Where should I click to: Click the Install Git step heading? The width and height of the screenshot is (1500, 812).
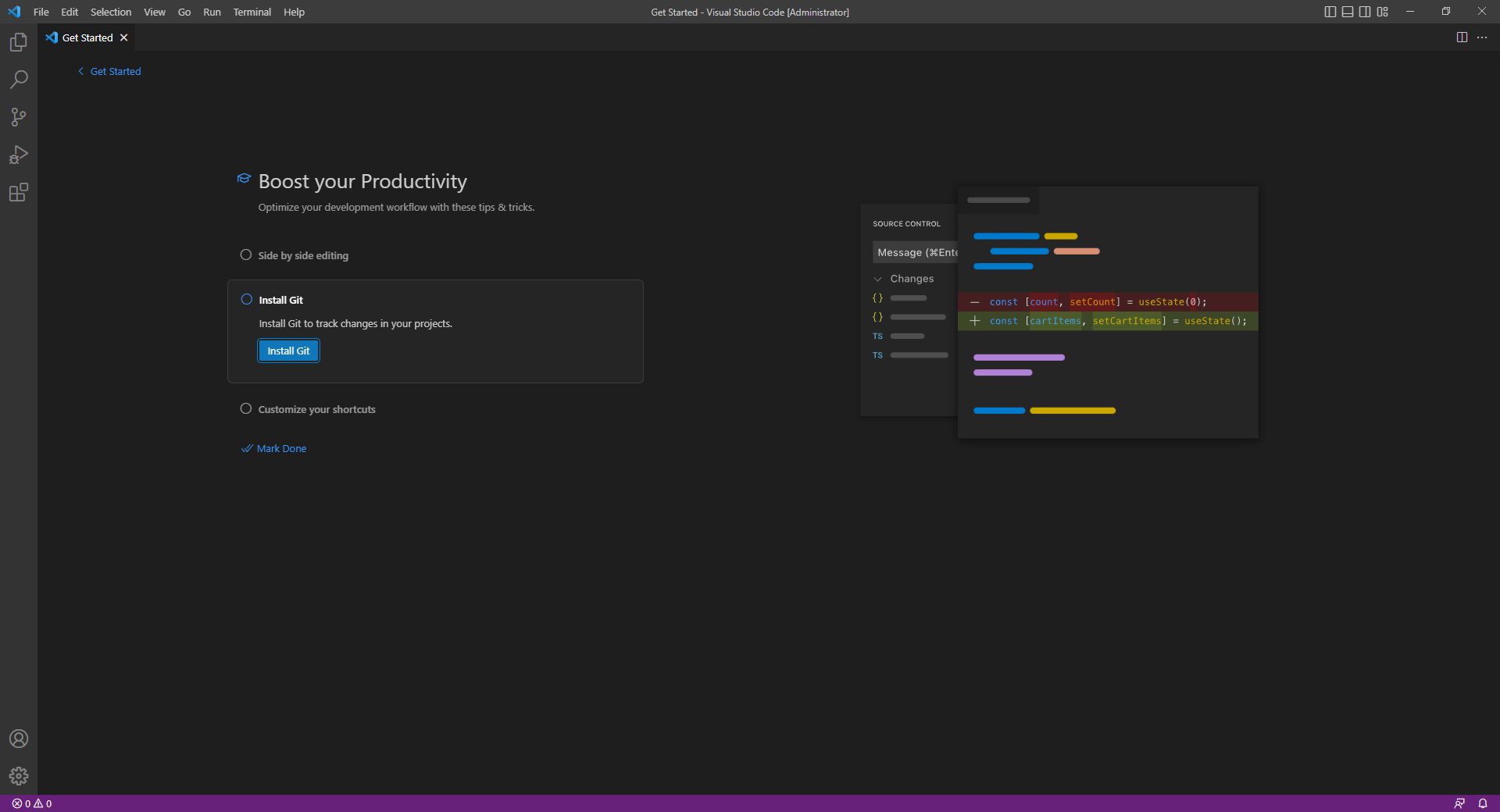281,301
